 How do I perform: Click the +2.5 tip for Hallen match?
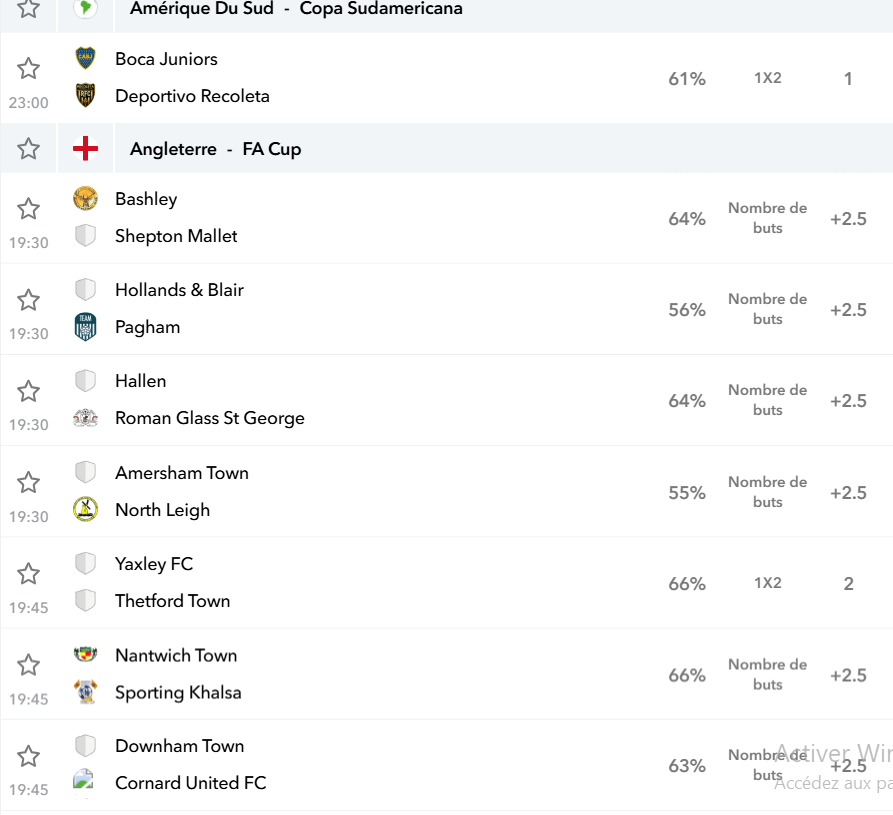tap(848, 401)
